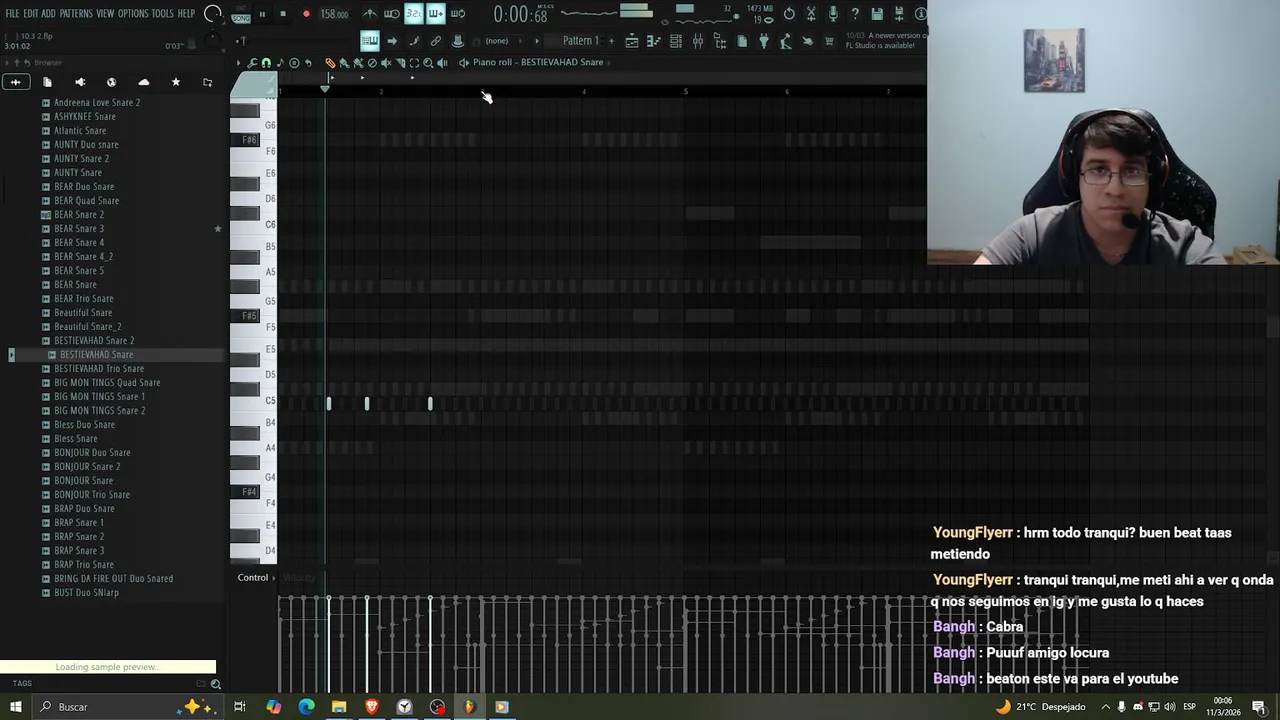
Task: Click the Undo history icon in top bar
Action: 789,14
